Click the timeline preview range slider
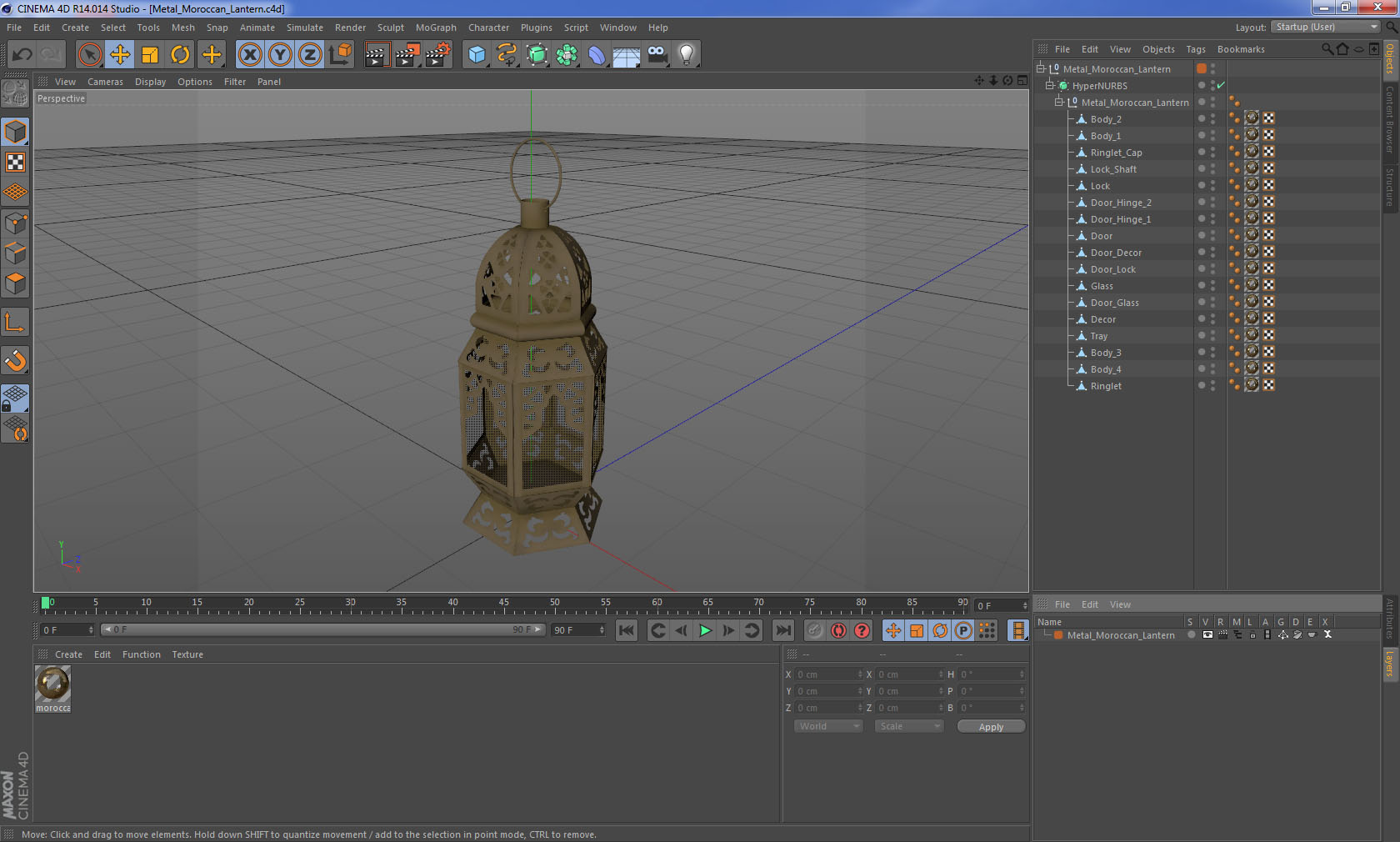Screen dimensions: 1400x842 coord(323,629)
